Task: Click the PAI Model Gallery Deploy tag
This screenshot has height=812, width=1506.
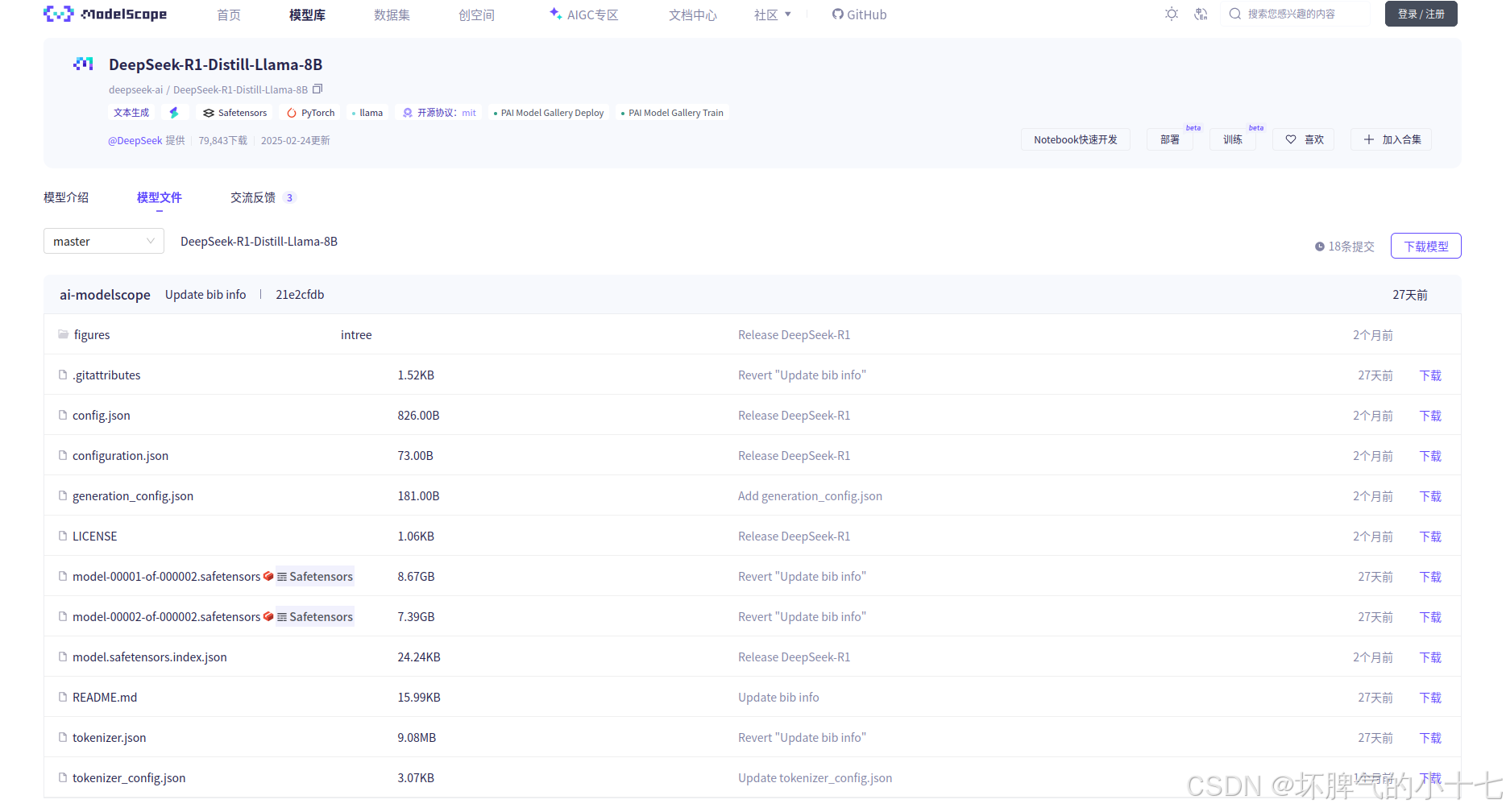Action: pyautogui.click(x=549, y=113)
